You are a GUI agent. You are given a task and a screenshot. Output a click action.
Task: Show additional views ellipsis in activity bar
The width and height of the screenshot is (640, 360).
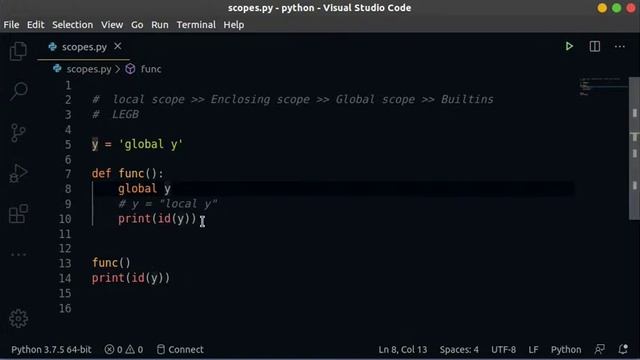coord(18,255)
